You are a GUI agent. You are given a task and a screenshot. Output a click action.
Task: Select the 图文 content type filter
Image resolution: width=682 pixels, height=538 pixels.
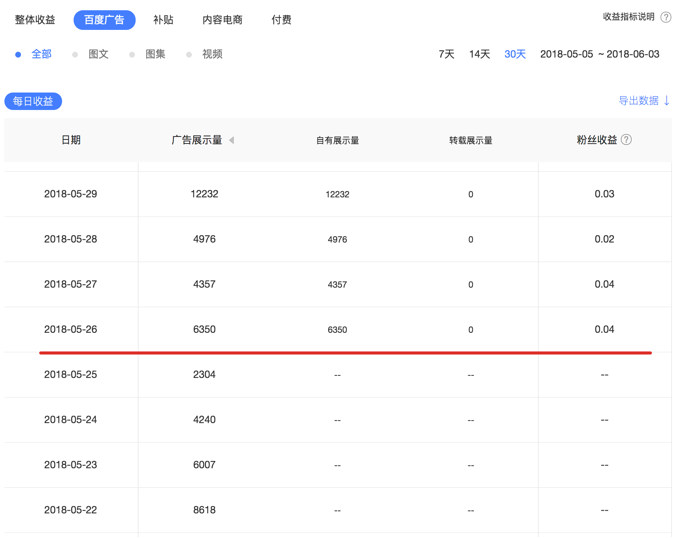98,54
